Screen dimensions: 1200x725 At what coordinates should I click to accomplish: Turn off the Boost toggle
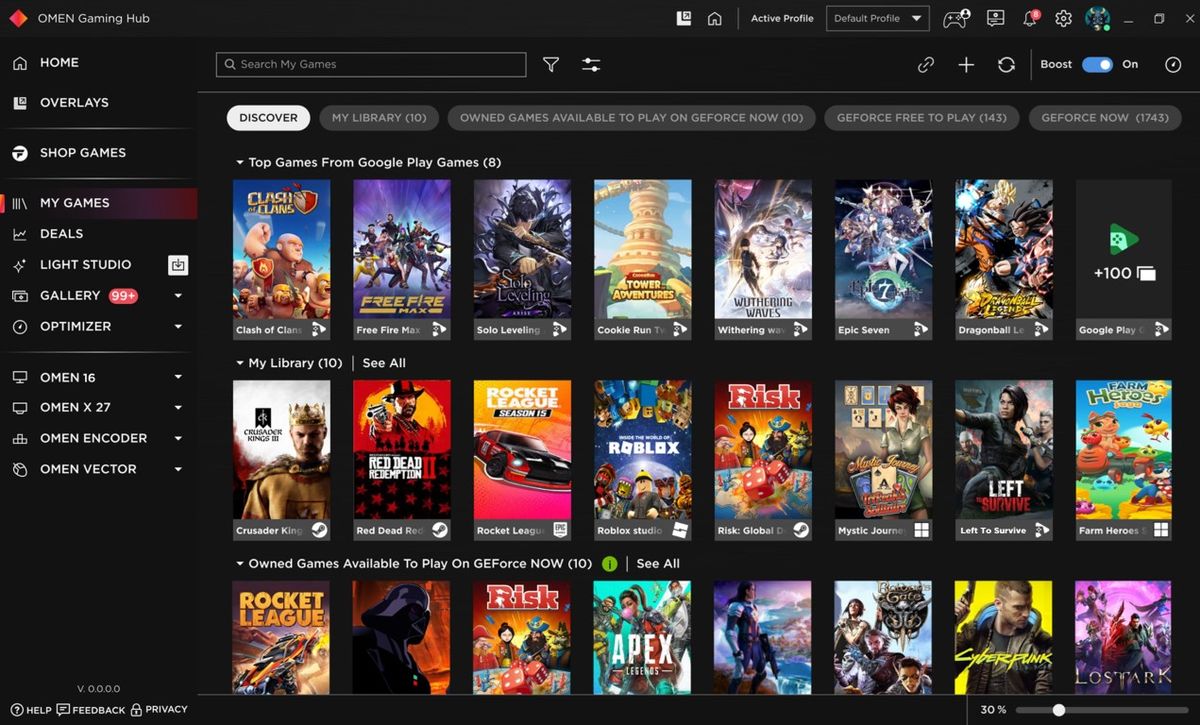tap(1097, 64)
